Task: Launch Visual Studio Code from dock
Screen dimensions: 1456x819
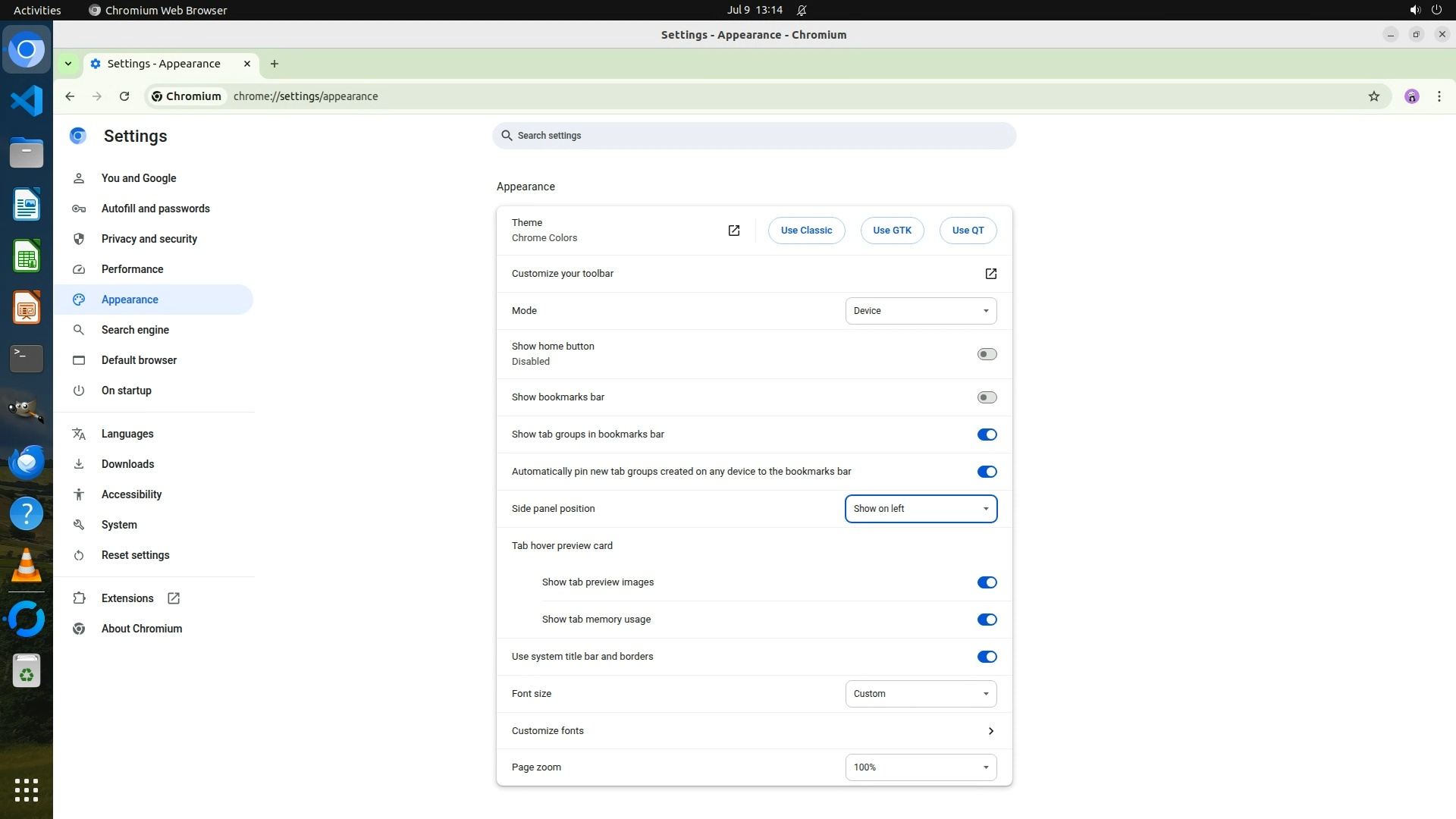Action: [27, 101]
